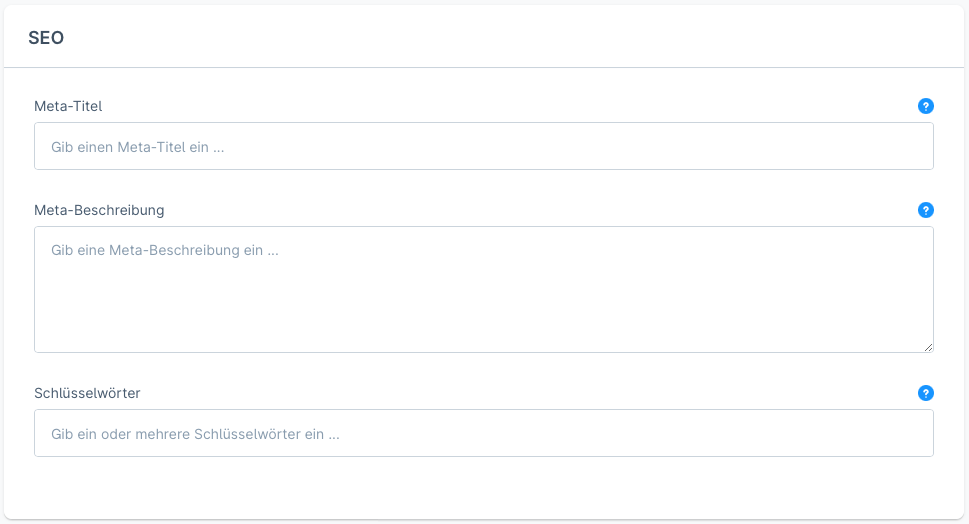Select the Schlüsselwörter input box
Viewport: 969px width, 524px height.
(x=483, y=433)
